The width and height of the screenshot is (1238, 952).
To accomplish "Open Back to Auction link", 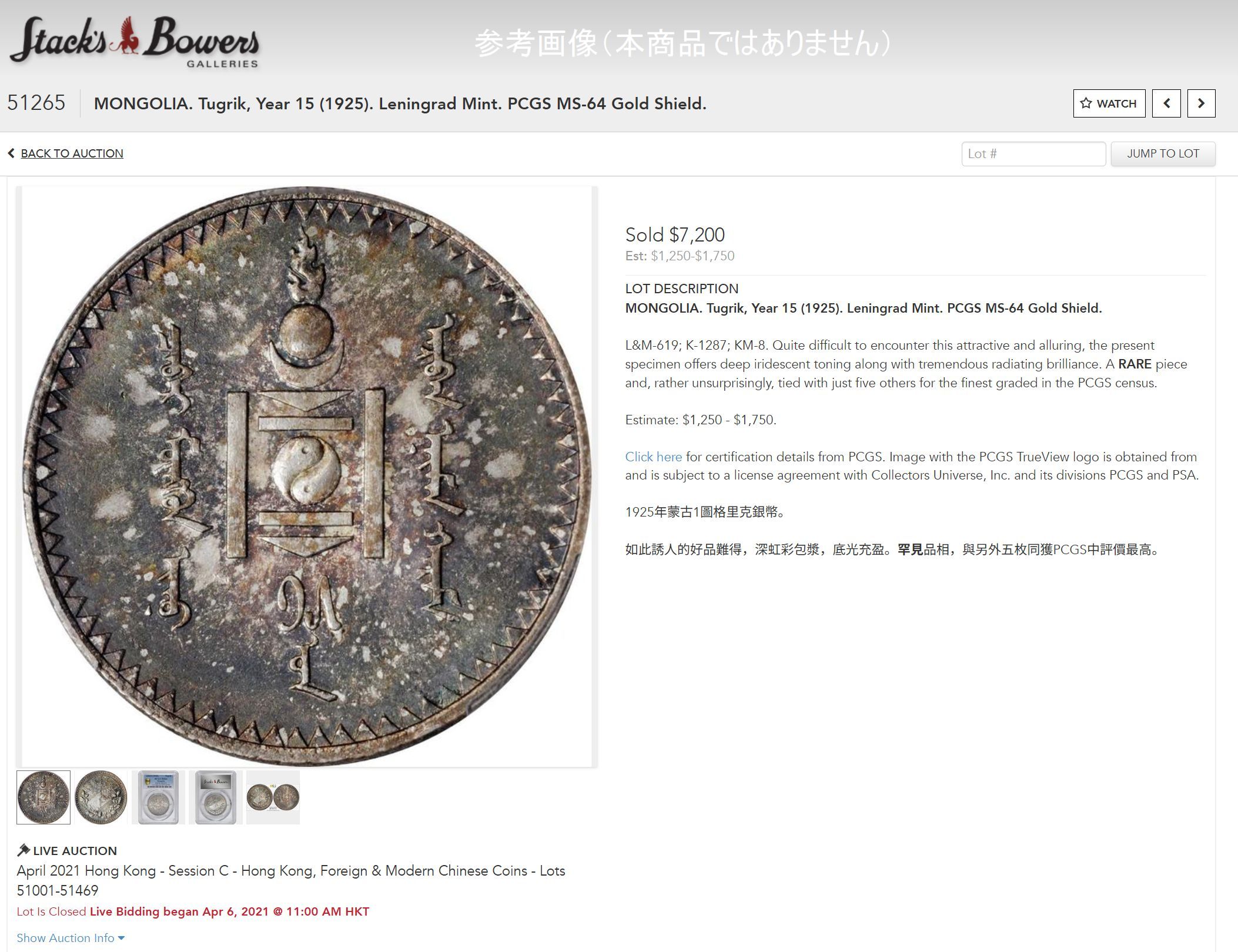I will 72,153.
